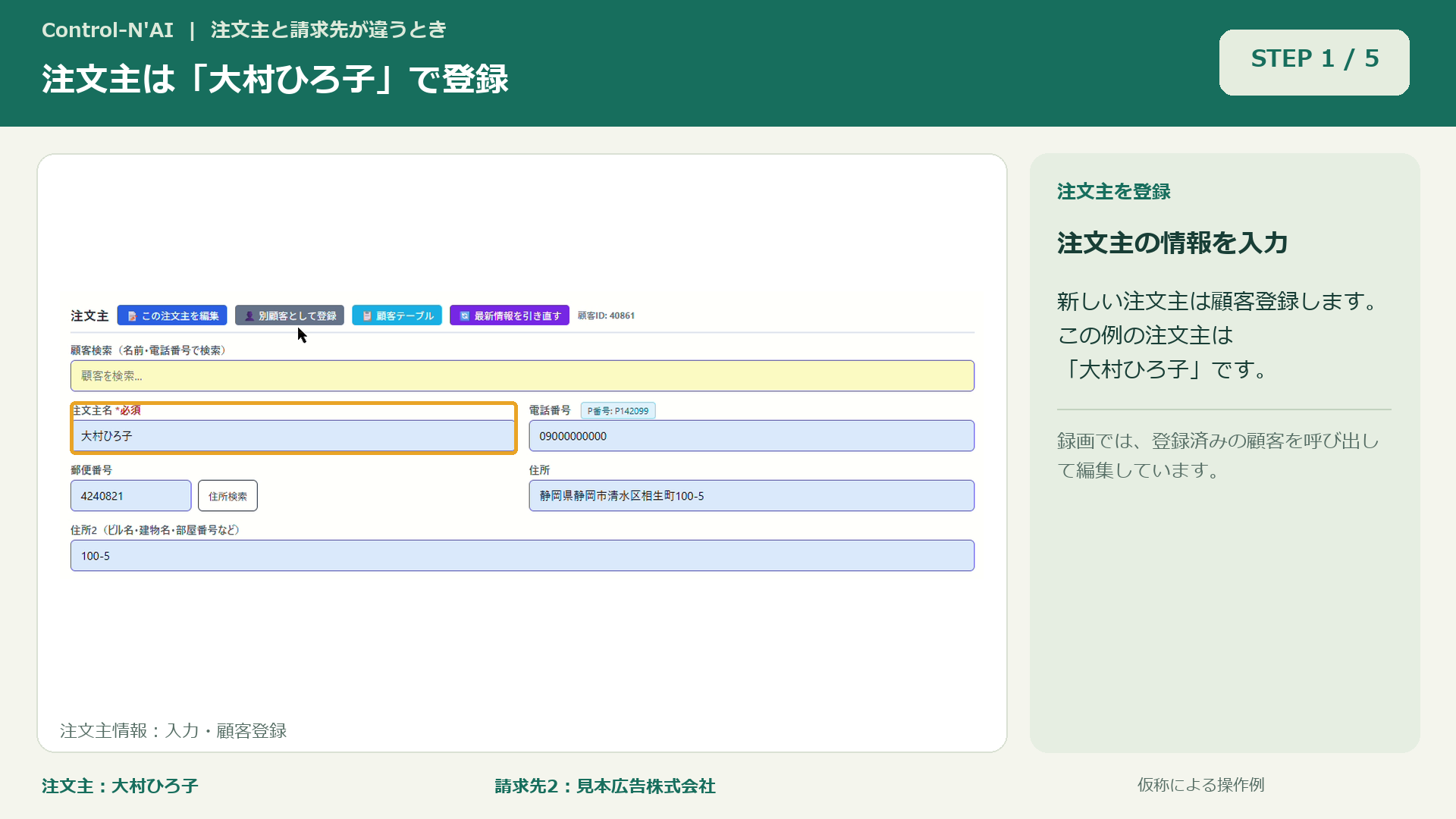Click 請求先2：見本広告株式会社 footer text
The image size is (1456, 819).
[x=605, y=786]
